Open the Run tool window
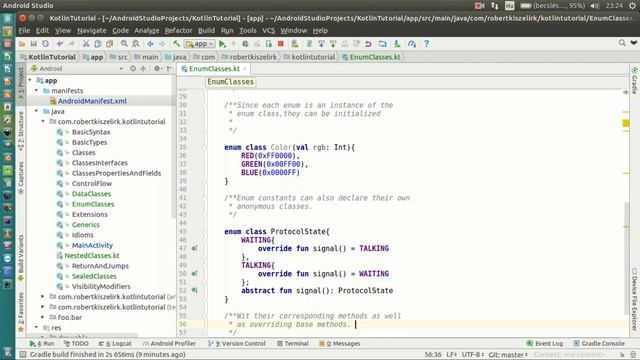Viewport: 640px width, 360px height. (x=42, y=344)
